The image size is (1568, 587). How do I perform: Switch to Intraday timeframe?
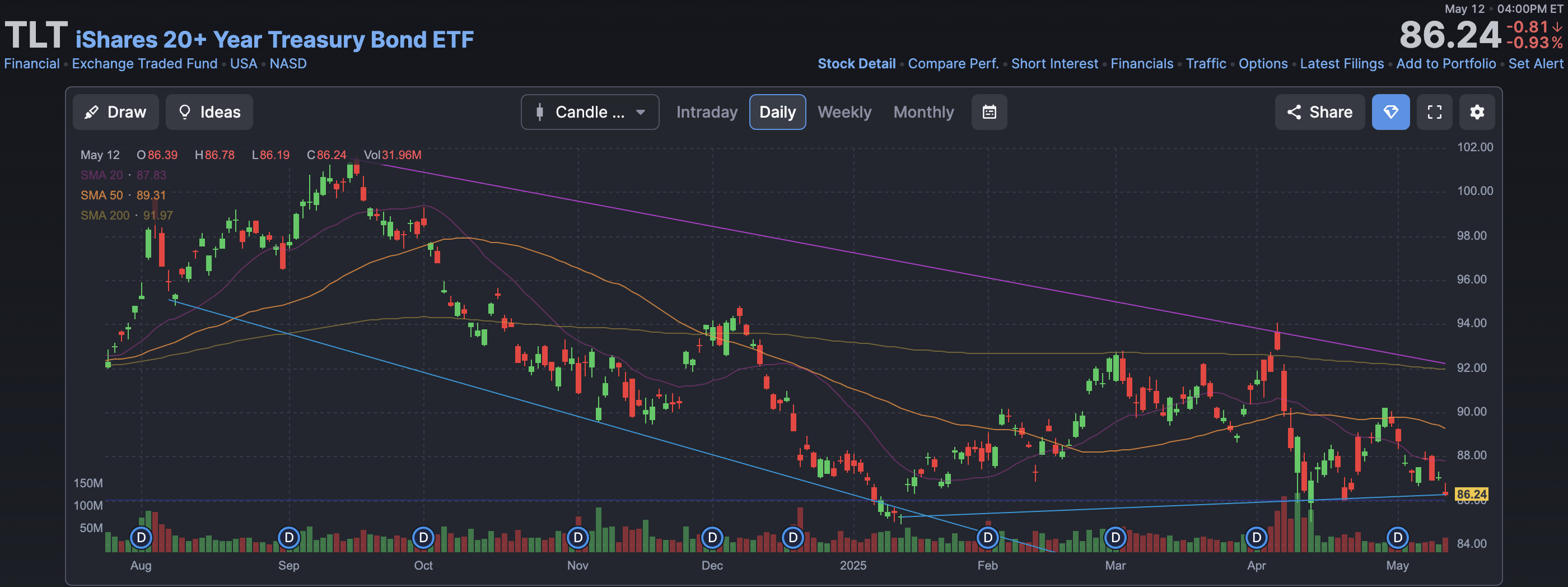707,112
